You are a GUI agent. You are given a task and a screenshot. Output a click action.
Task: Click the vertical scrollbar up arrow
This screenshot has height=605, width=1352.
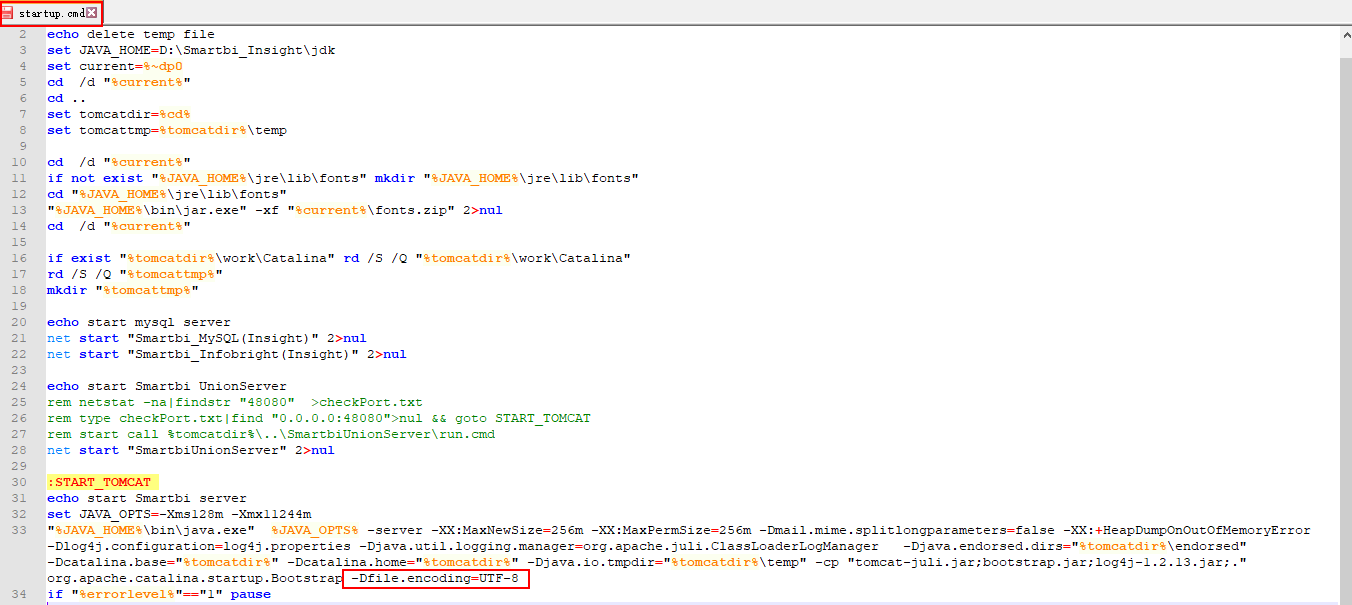pyautogui.click(x=1344, y=34)
